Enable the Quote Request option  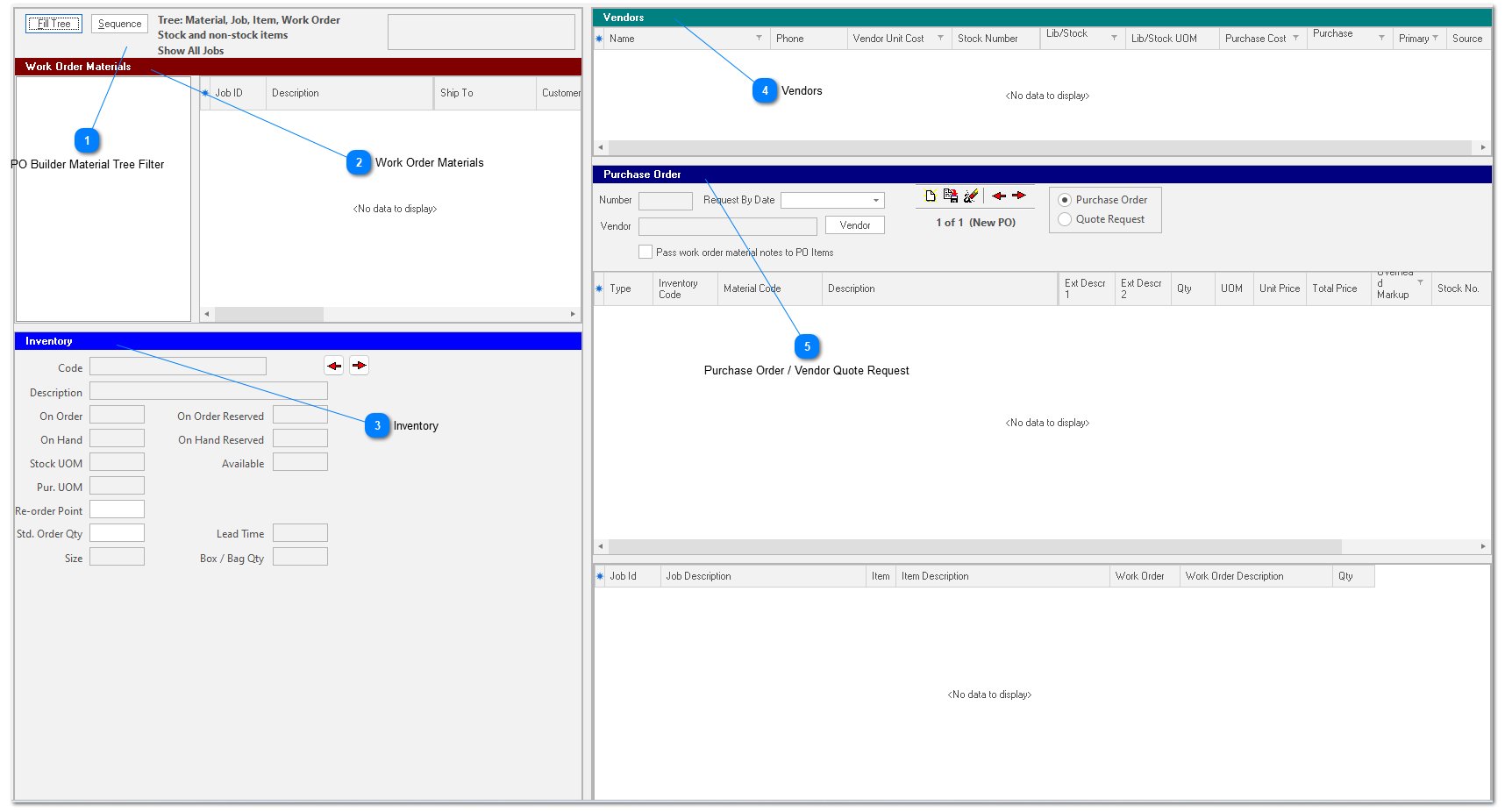pos(1064,219)
